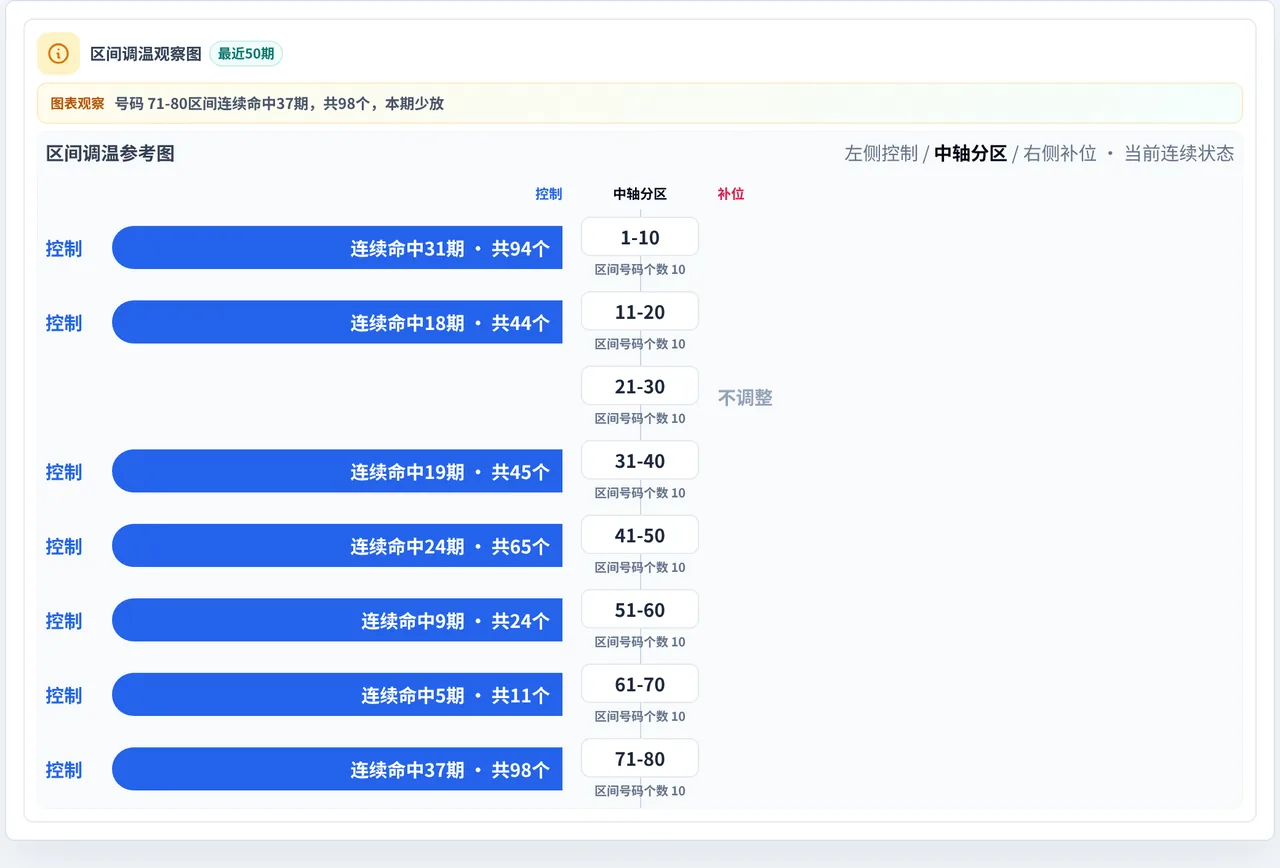Screen dimensions: 1280x868
Task: Select the 51-60 range box
Action: pos(640,610)
